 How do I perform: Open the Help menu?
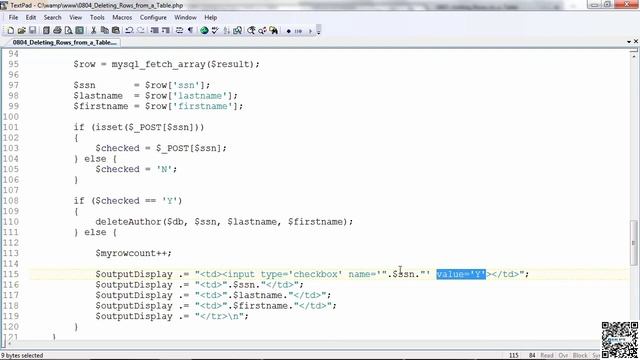click(211, 18)
